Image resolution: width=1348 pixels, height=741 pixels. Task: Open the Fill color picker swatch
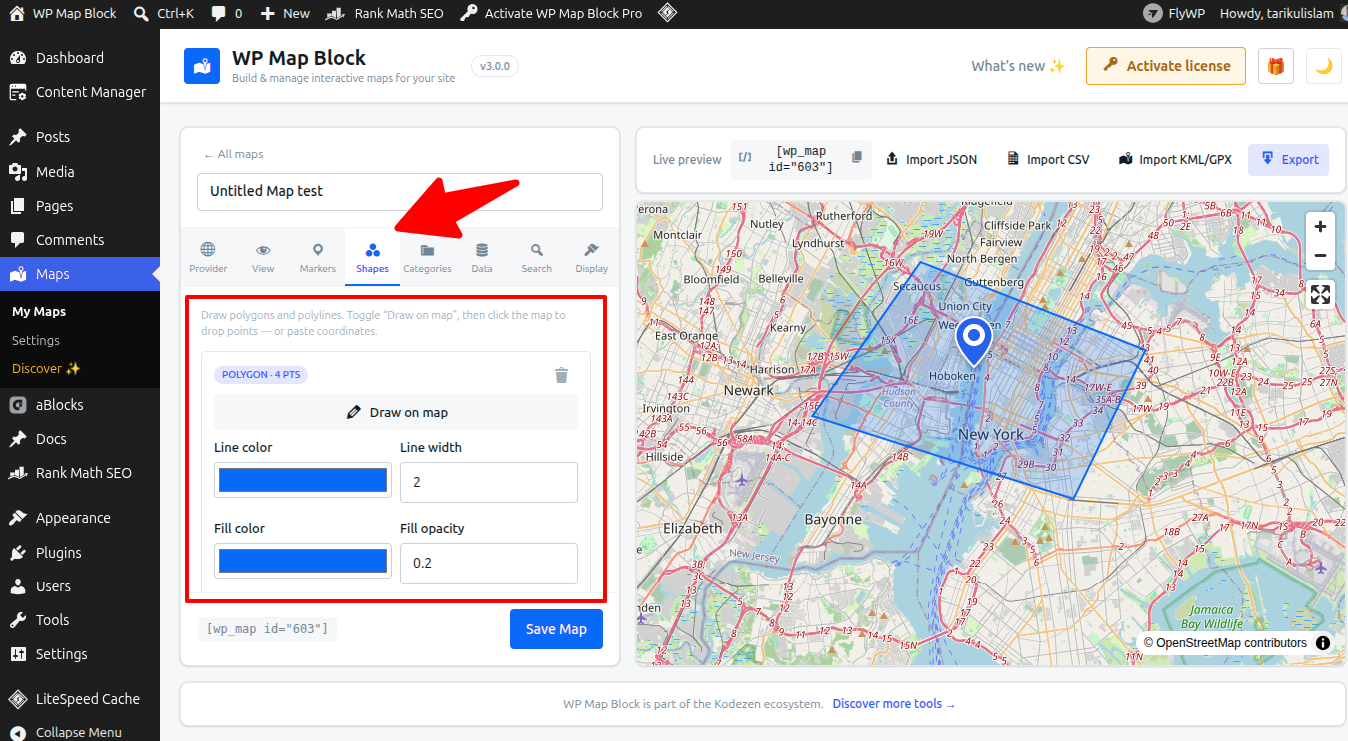[x=303, y=561]
